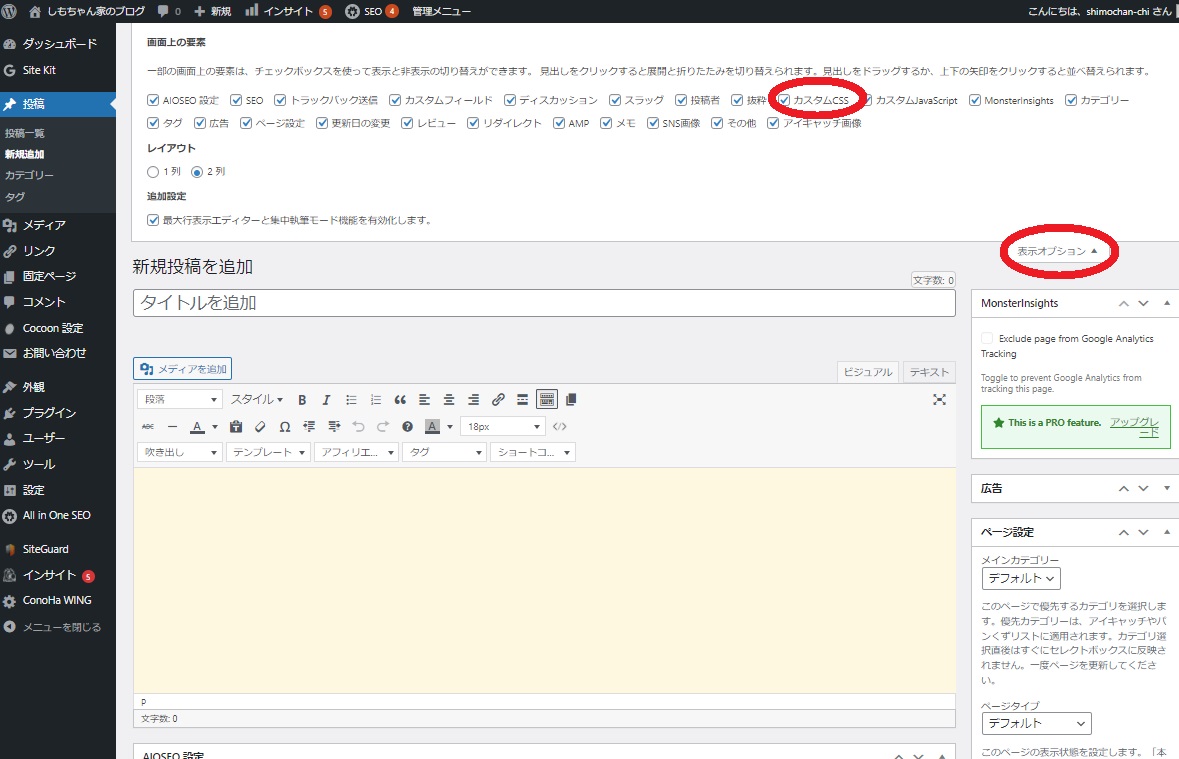Open the メインカテゴリー デフォルト select
Screen dimensions: 1179x759
coord(1021,578)
